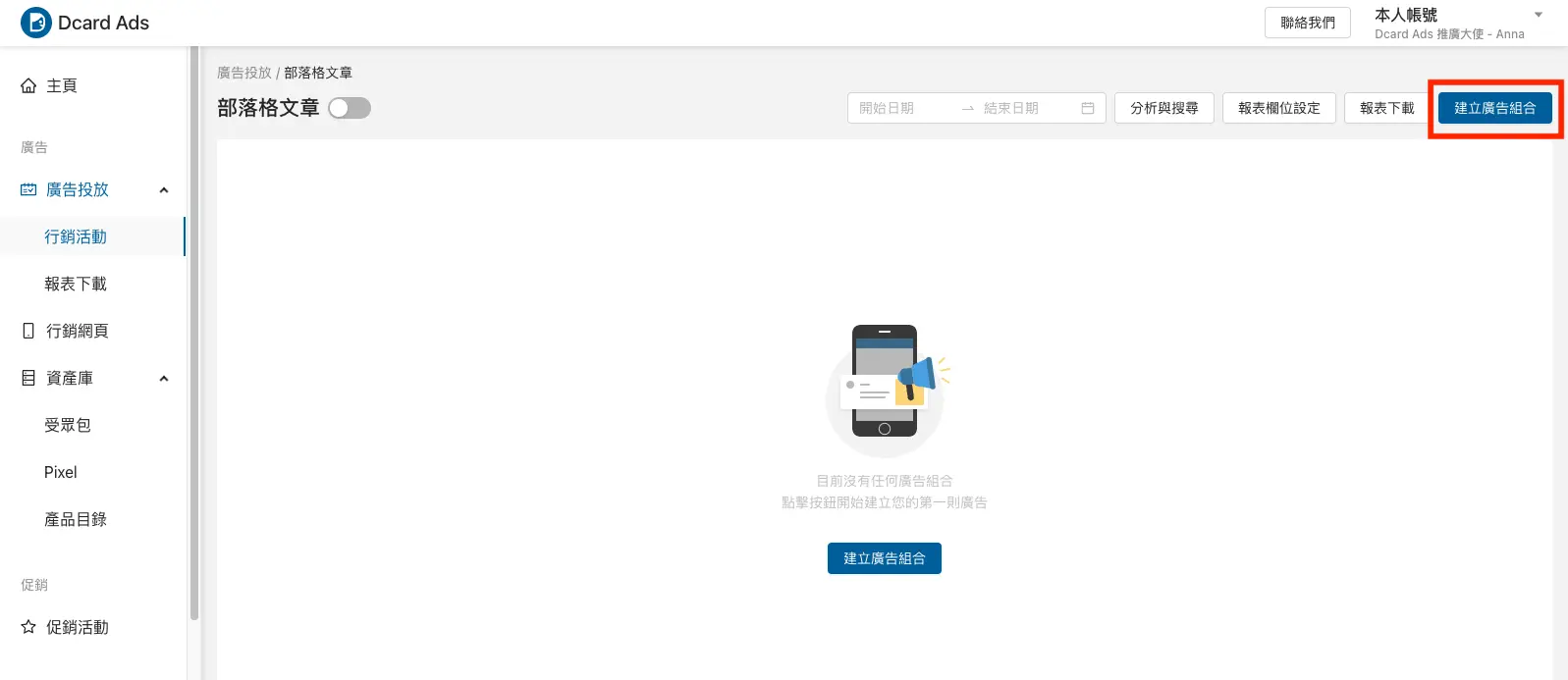The width and height of the screenshot is (1568, 680).
Task: Toggle the 部落格文章 campaign switch
Action: (350, 108)
